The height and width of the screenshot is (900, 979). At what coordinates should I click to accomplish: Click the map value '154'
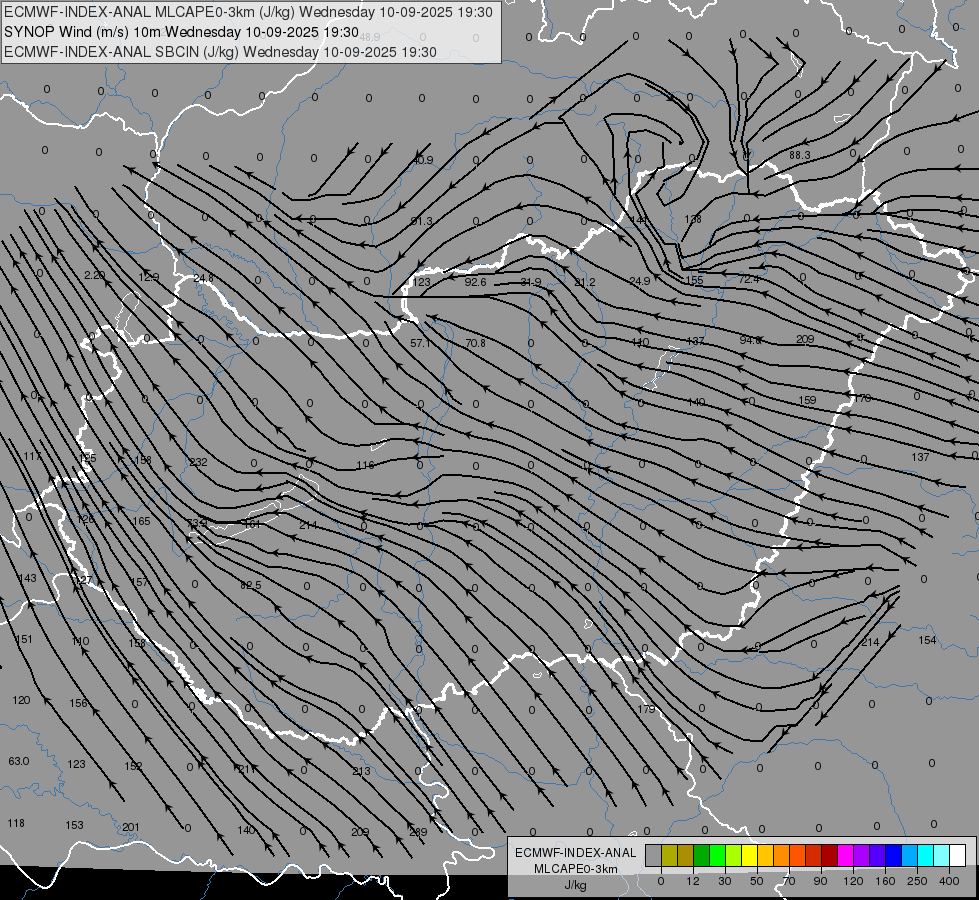coord(927,640)
